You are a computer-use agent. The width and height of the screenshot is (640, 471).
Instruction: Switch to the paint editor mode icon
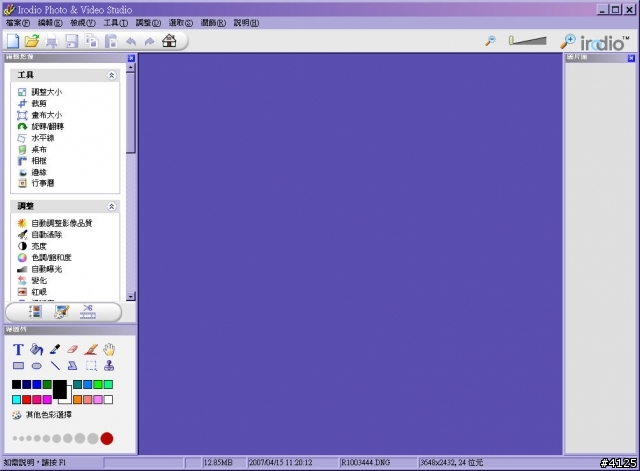[x=62, y=312]
